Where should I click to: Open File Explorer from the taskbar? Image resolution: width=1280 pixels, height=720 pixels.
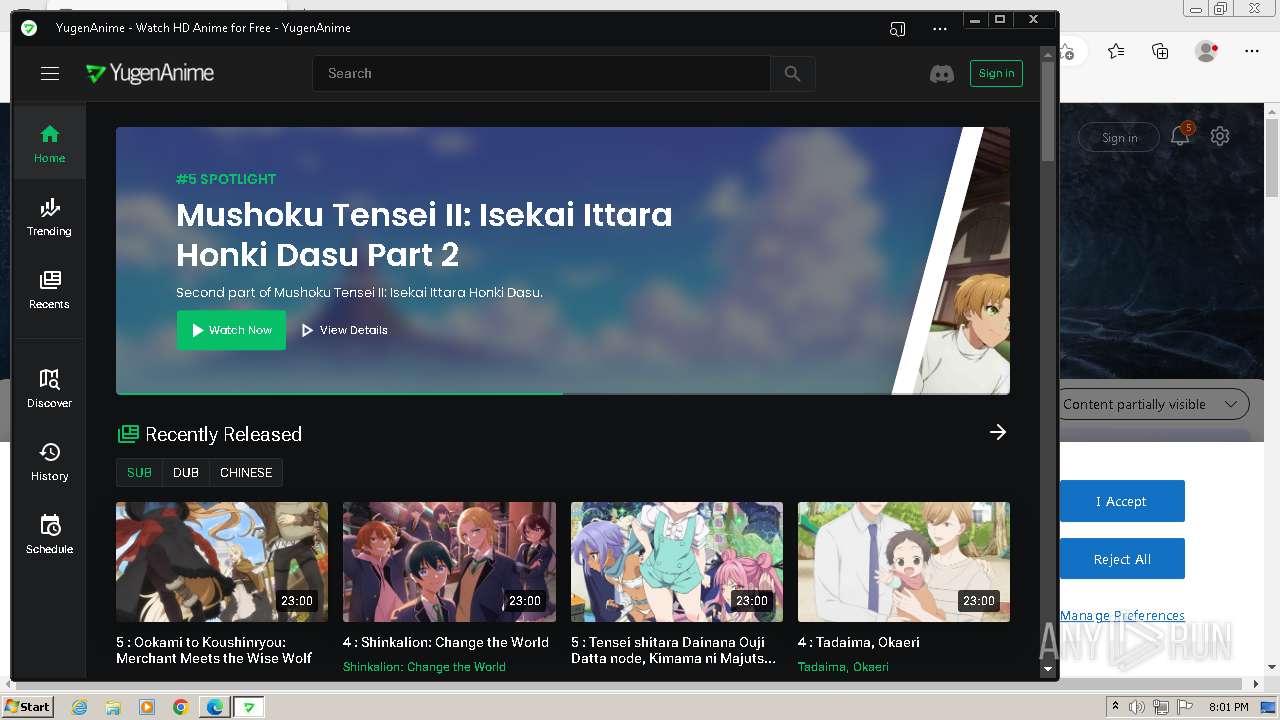click(113, 707)
